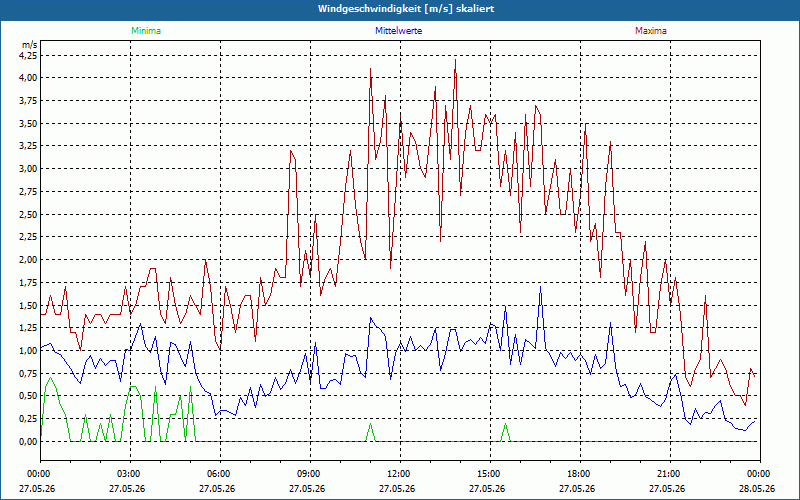Image resolution: width=800 pixels, height=500 pixels.
Task: Click the 4,00 value on the y-axis
Action: click(28, 78)
